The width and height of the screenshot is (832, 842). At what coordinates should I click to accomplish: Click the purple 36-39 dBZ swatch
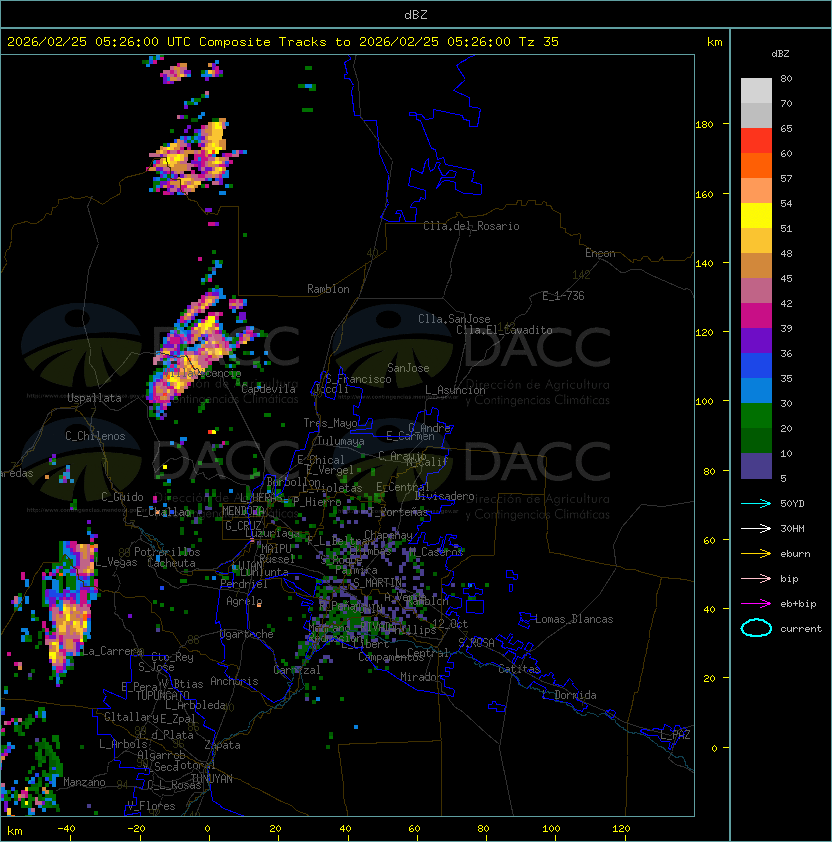756,341
